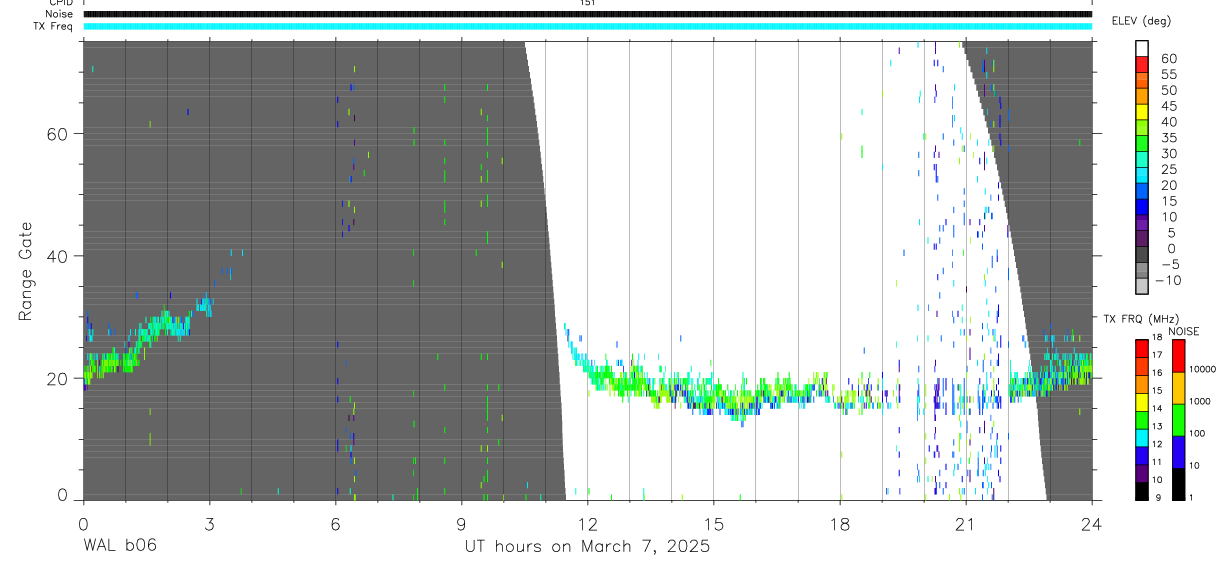
Task: Pick the purple ELEV swatch between 5 and 10
Action: pyautogui.click(x=1142, y=224)
